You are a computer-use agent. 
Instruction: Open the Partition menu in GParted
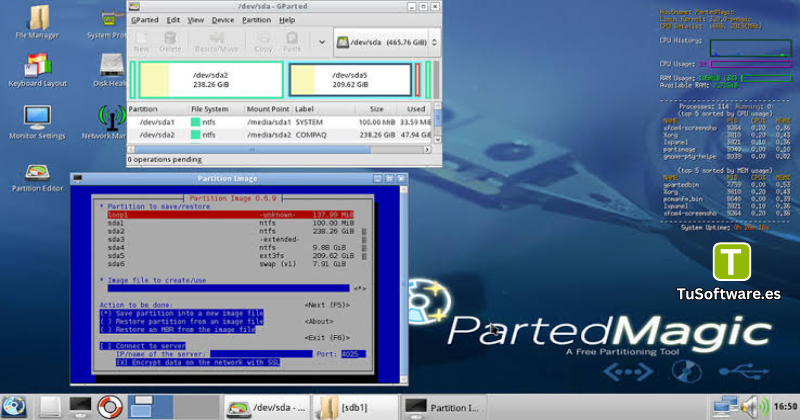pos(256,20)
